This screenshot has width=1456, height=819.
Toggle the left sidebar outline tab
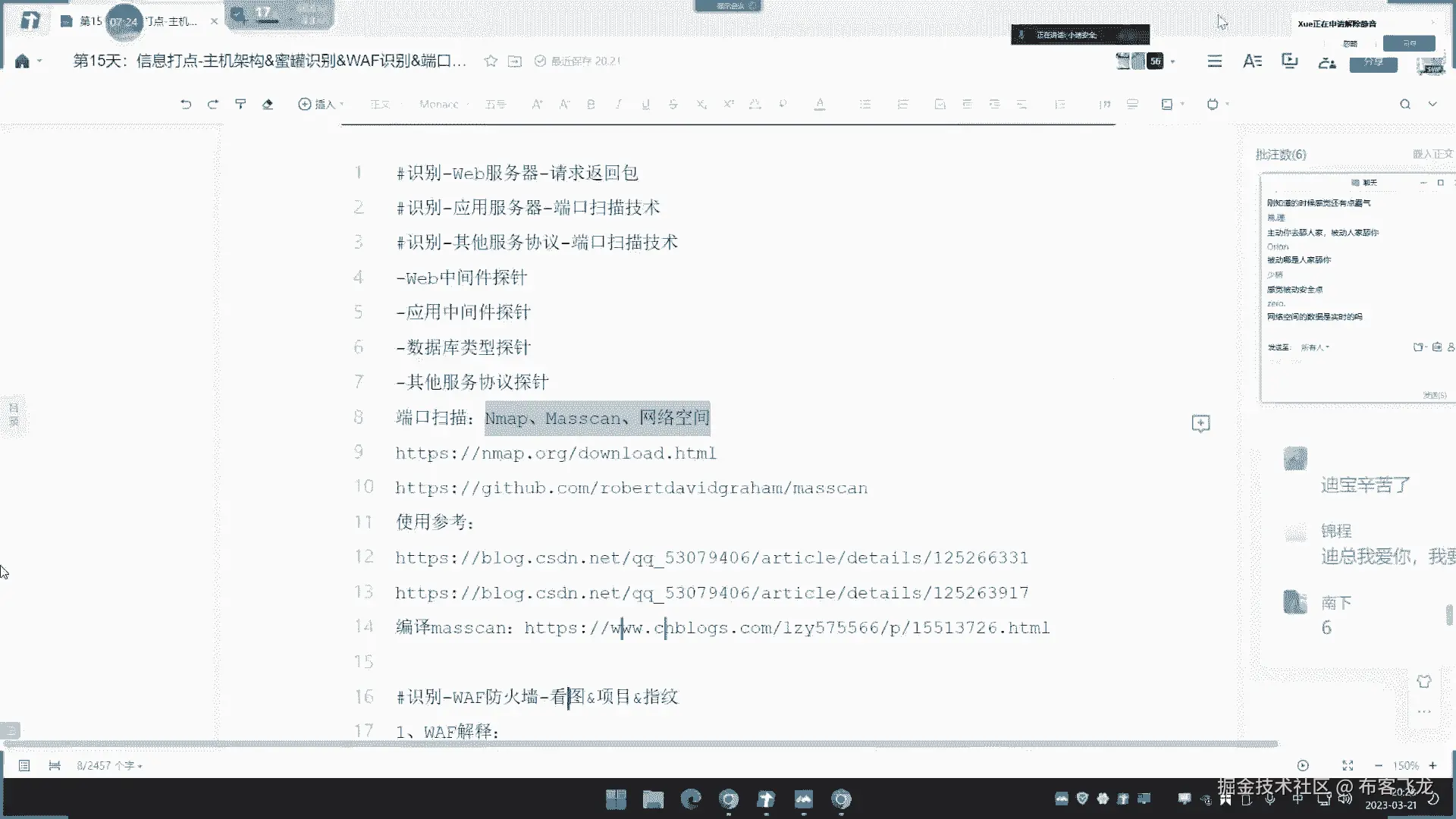pyautogui.click(x=14, y=415)
